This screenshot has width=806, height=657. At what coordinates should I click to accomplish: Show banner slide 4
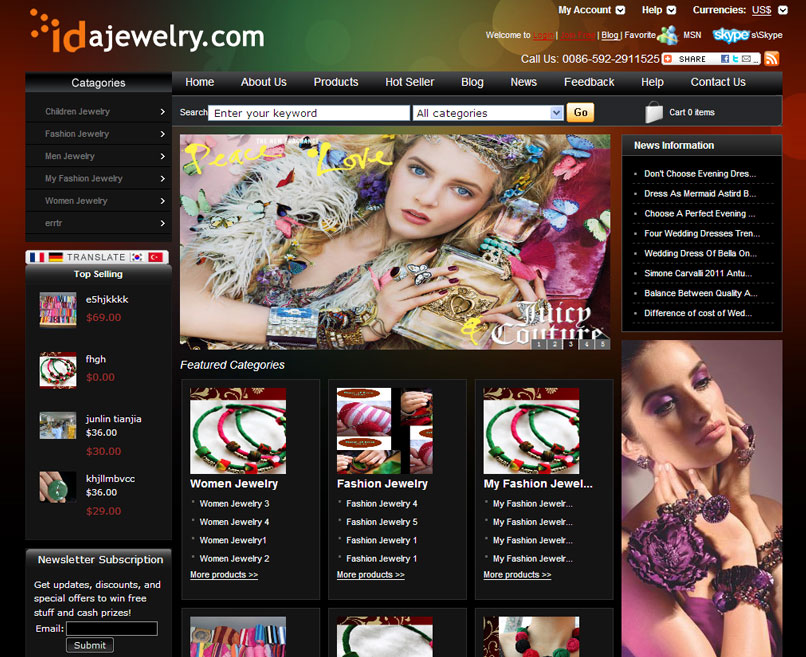coord(587,344)
